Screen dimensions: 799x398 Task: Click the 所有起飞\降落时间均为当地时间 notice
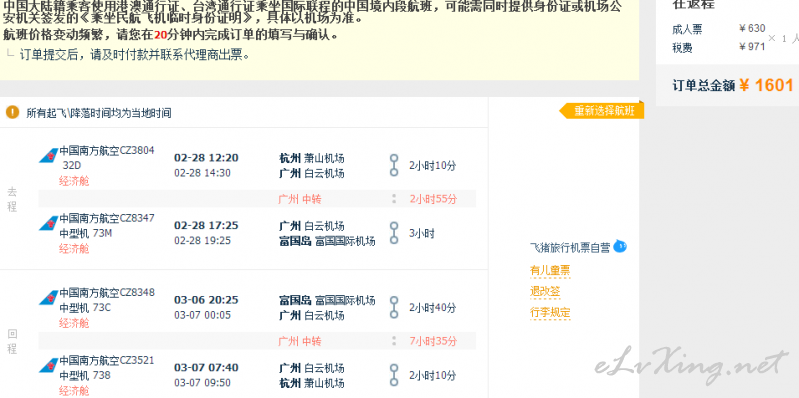coord(99,113)
